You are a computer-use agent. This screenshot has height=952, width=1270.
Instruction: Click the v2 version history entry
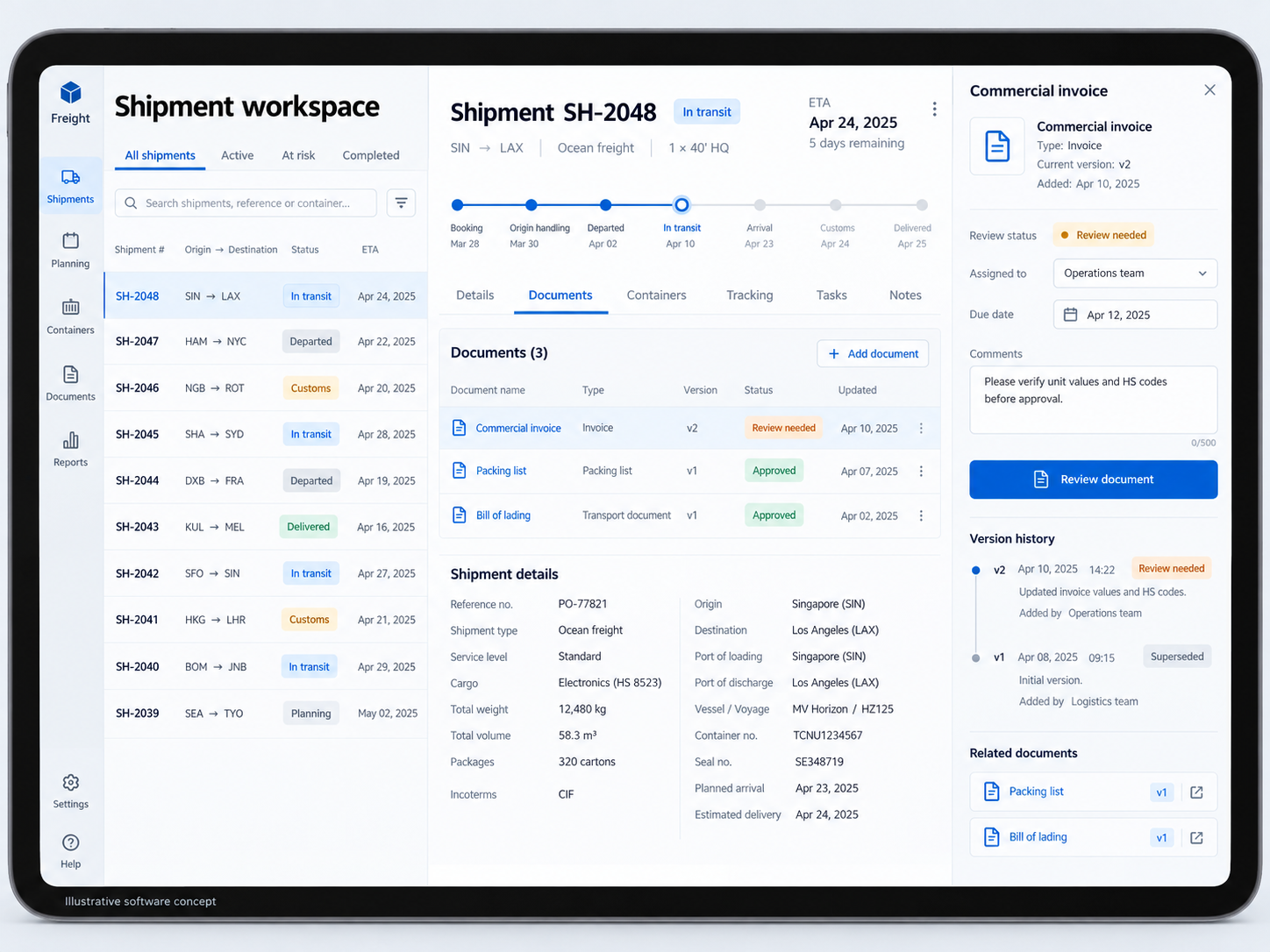[x=1093, y=591]
